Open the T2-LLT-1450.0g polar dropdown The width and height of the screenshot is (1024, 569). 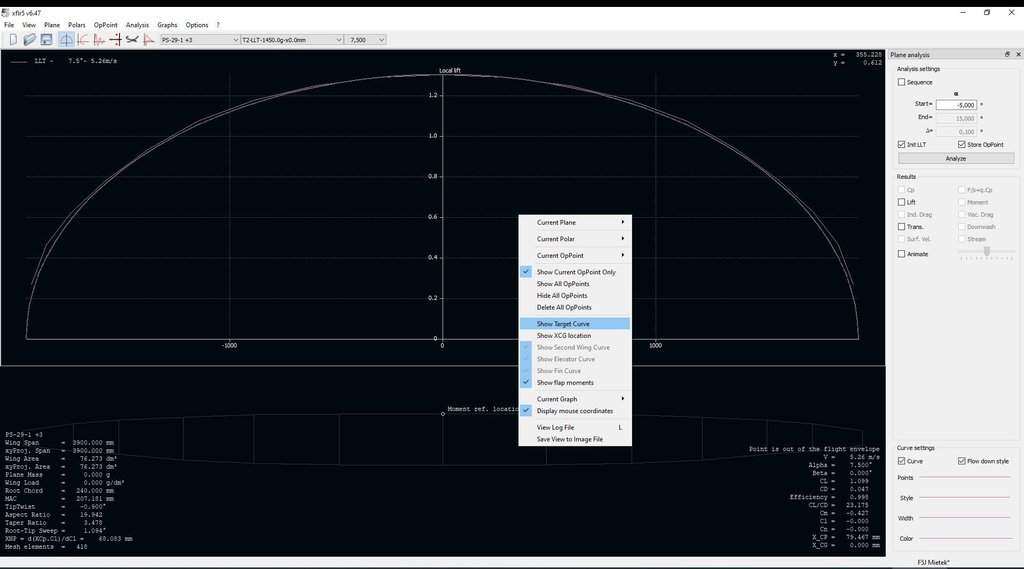pos(290,39)
